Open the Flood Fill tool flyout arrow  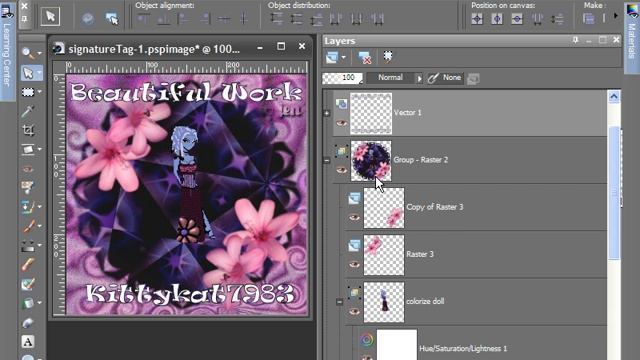click(x=40, y=303)
